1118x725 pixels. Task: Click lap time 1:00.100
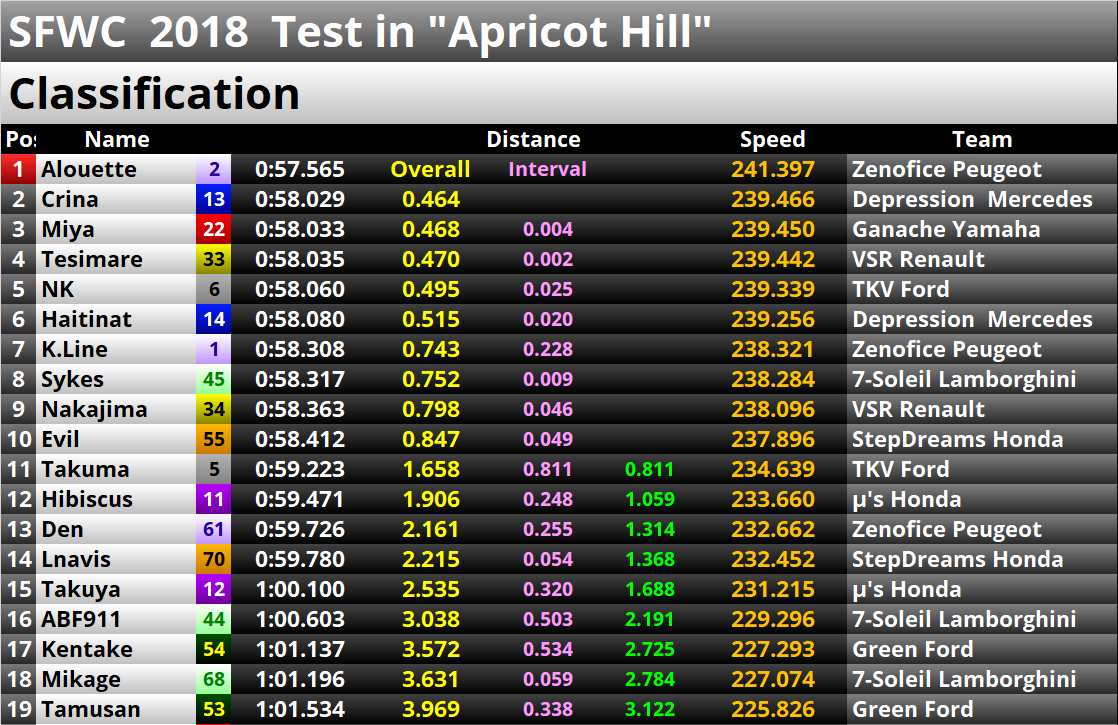click(x=299, y=589)
